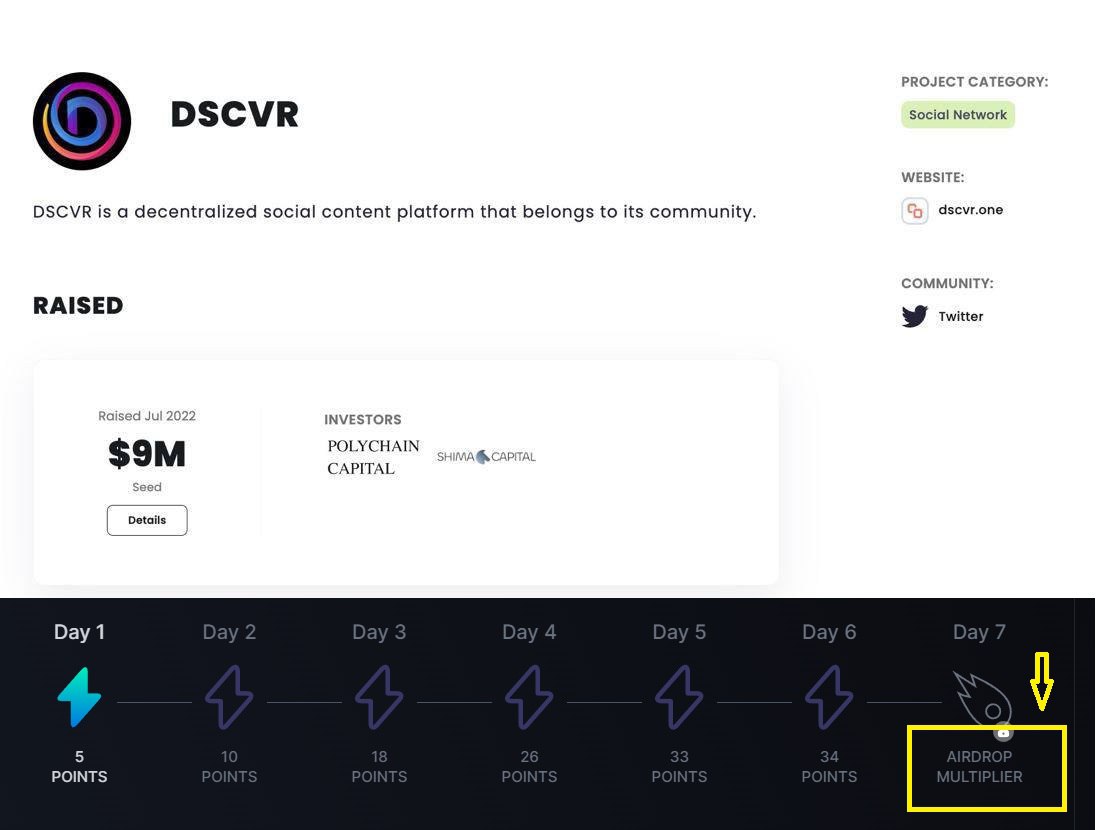
Task: Click the INVESTORS heading
Action: (363, 420)
